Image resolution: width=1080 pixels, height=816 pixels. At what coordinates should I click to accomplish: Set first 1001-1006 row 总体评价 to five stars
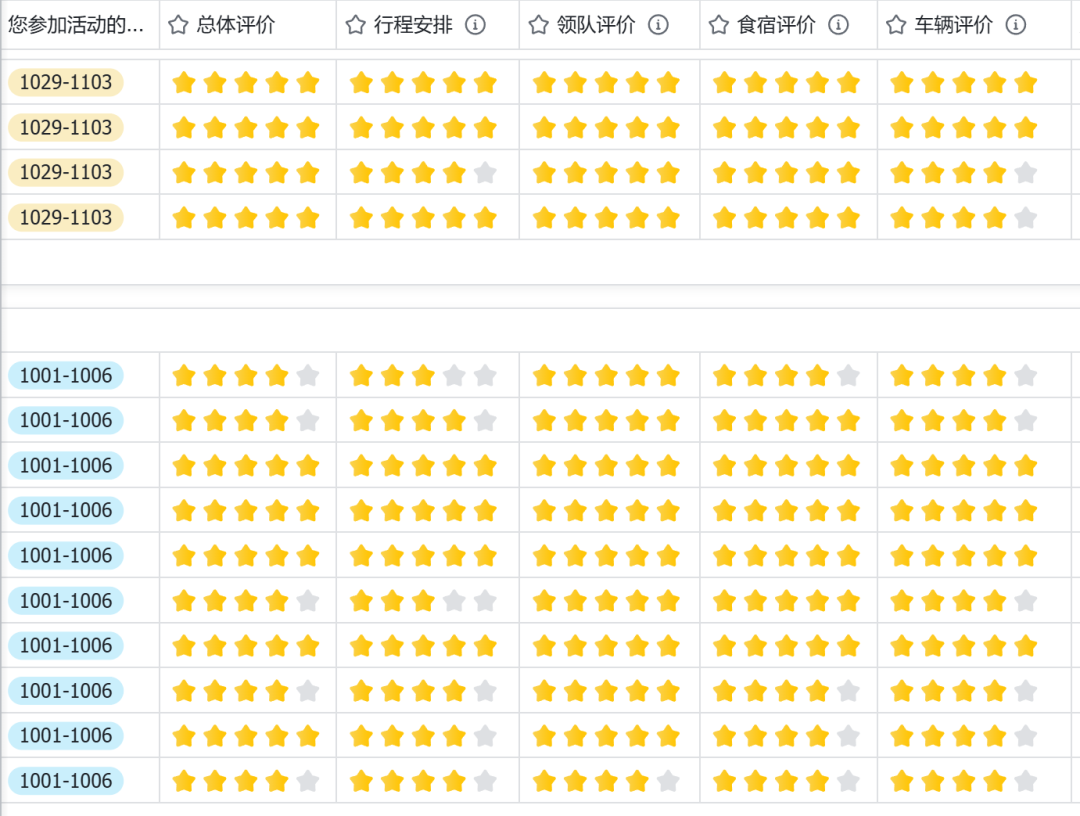coord(308,376)
